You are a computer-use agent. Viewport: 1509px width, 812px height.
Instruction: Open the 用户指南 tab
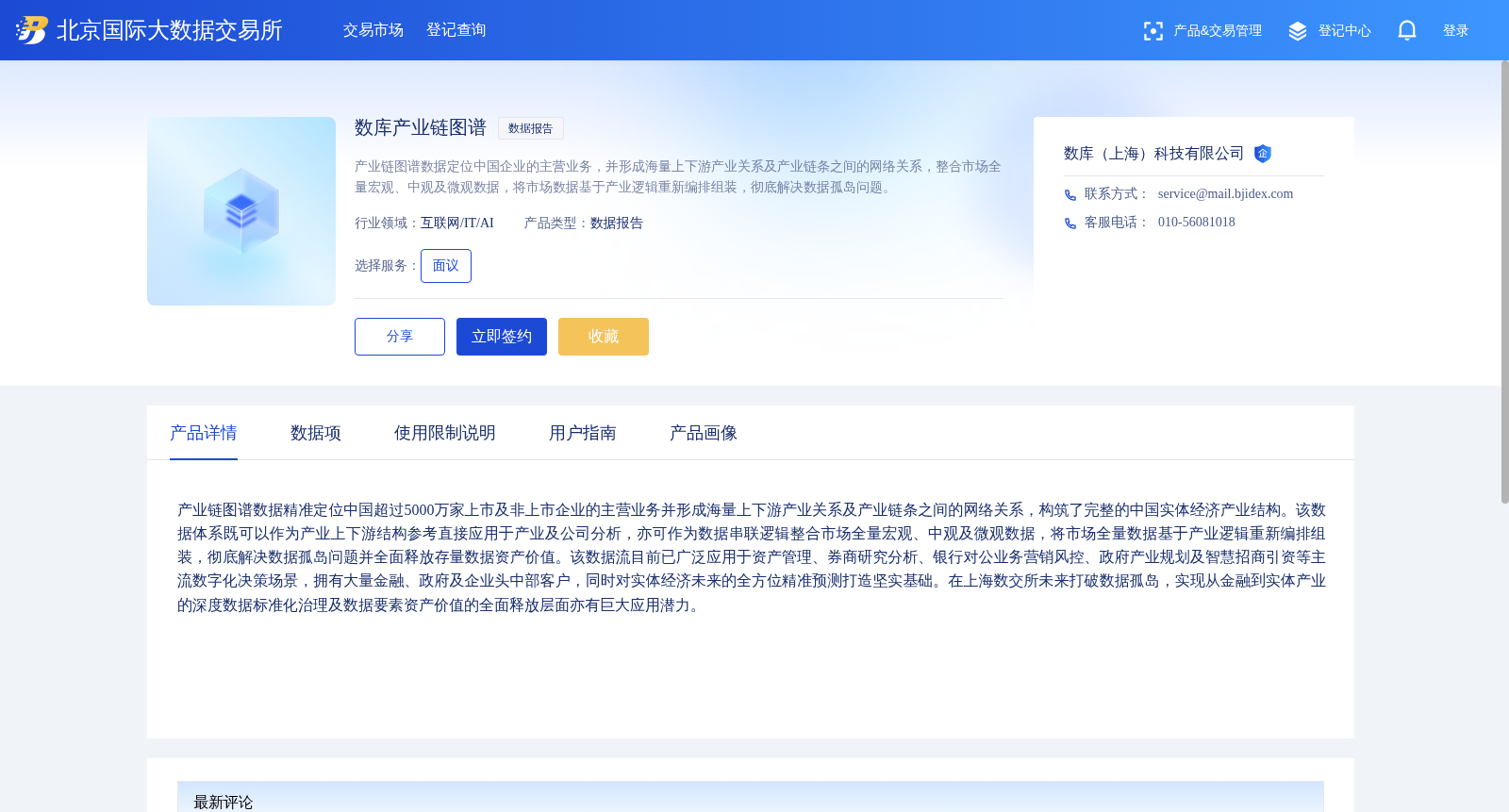pyautogui.click(x=583, y=433)
